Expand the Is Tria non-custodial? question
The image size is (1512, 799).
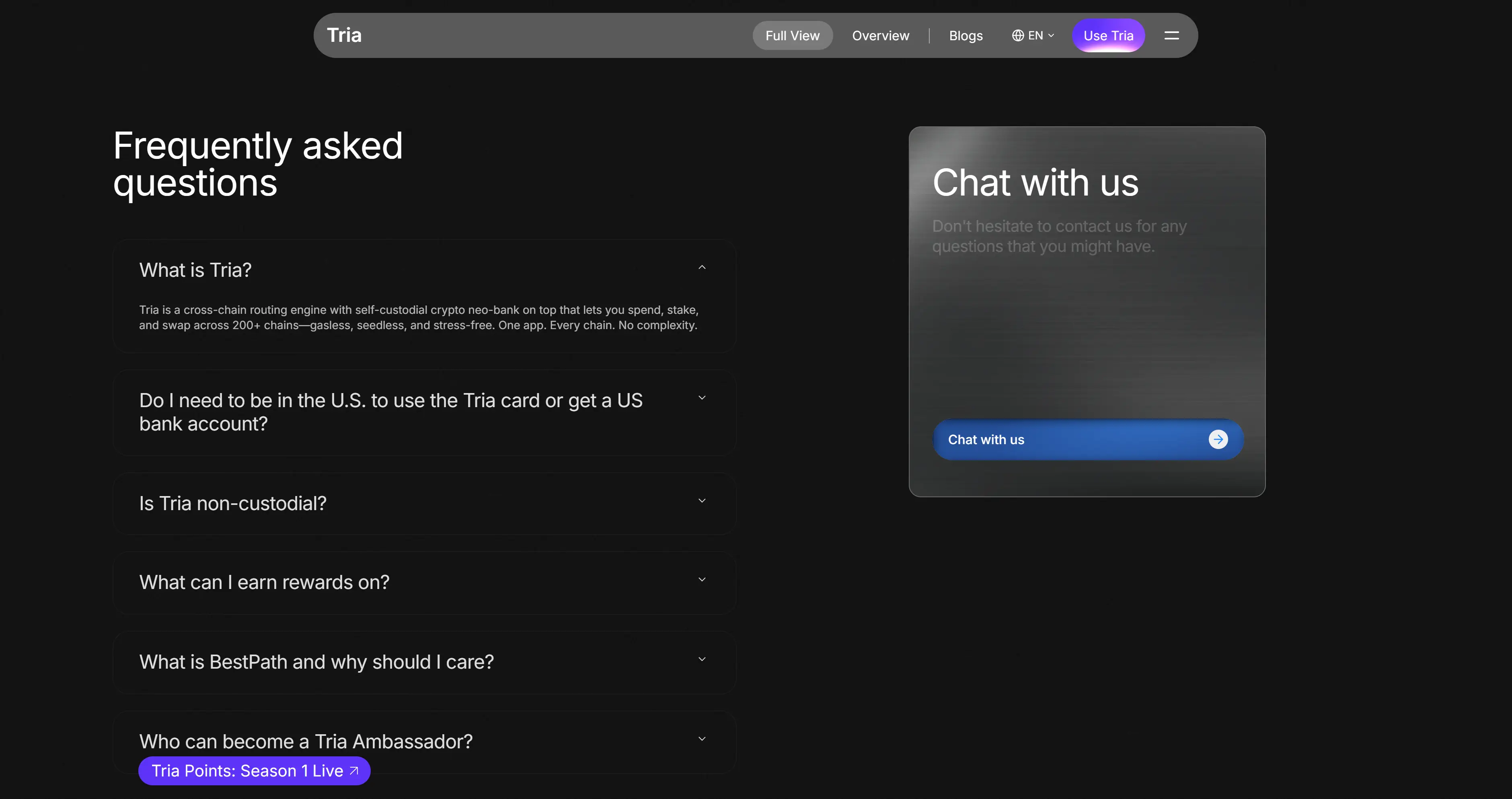coord(702,501)
